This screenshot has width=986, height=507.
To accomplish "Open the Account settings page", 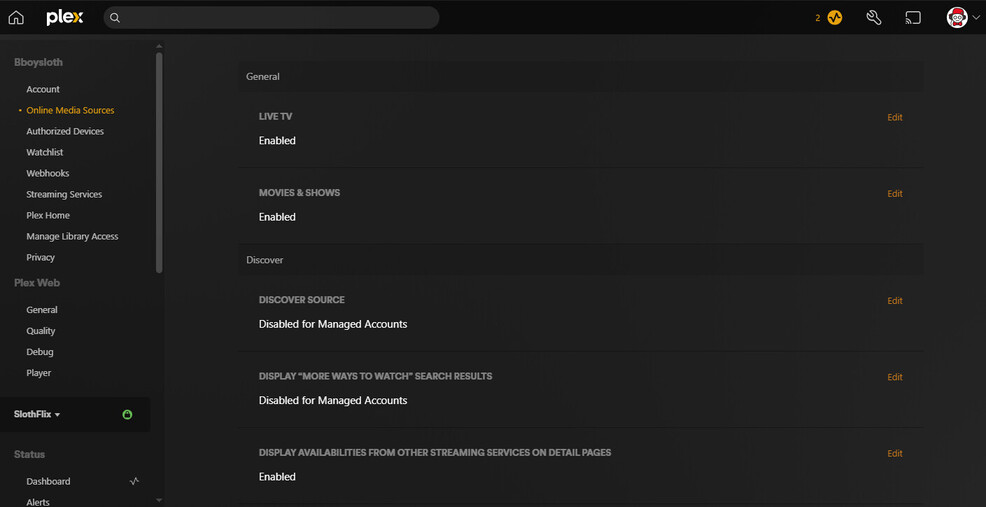I will click(x=43, y=89).
